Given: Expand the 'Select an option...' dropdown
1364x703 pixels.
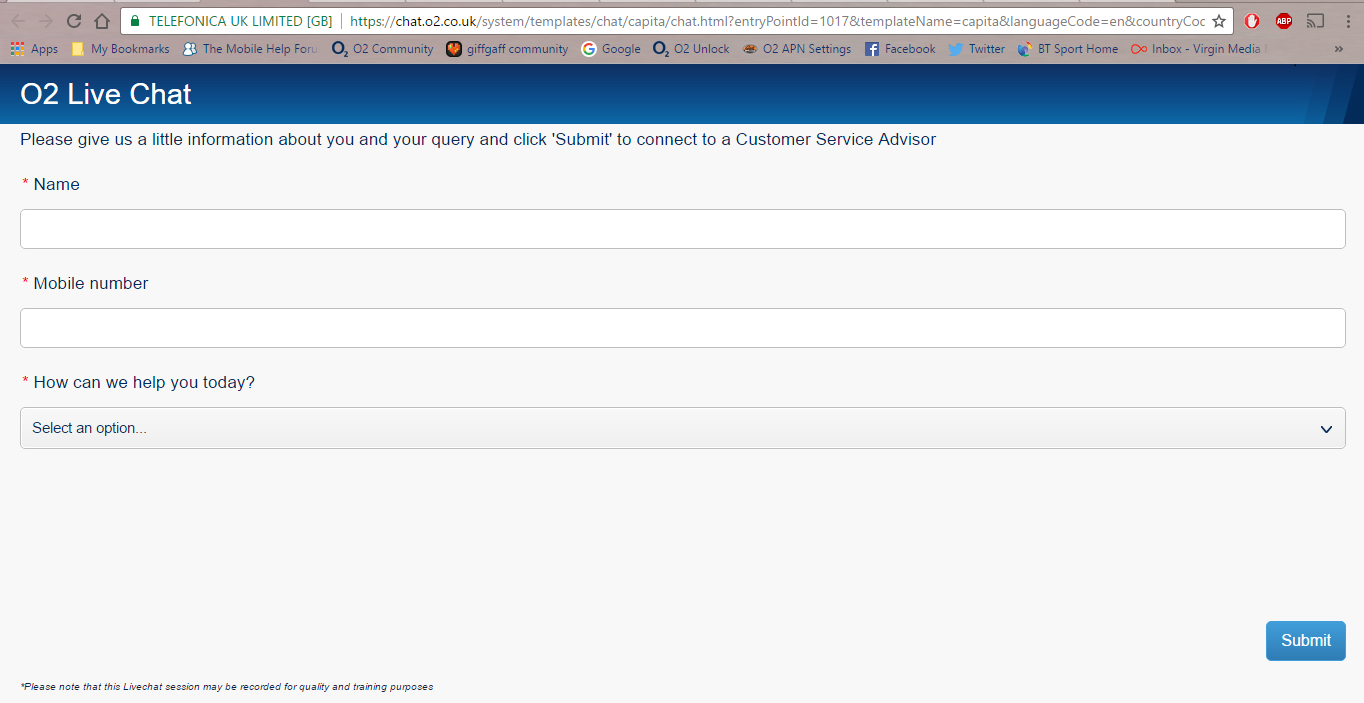Looking at the screenshot, I should coord(682,428).
